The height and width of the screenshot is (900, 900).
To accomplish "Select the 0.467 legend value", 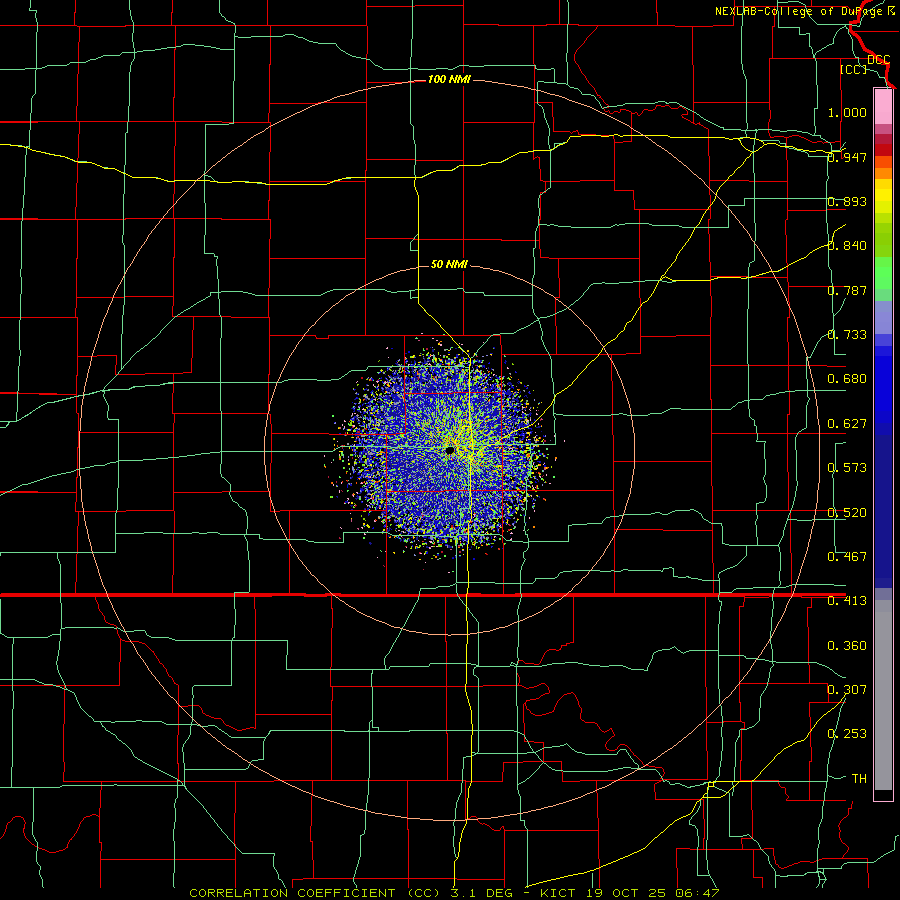I will pos(847,557).
